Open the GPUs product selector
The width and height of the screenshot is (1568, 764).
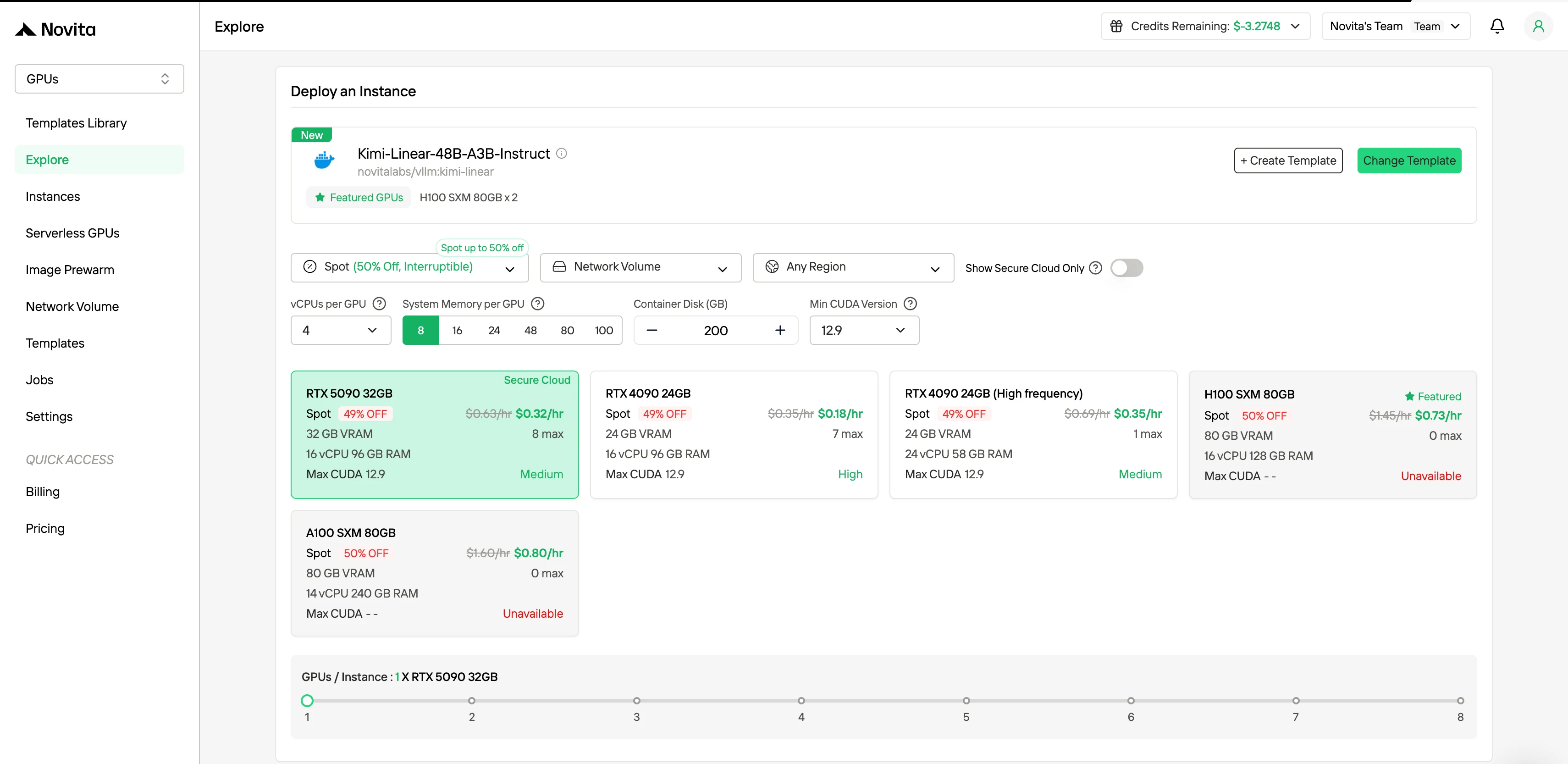(x=99, y=78)
